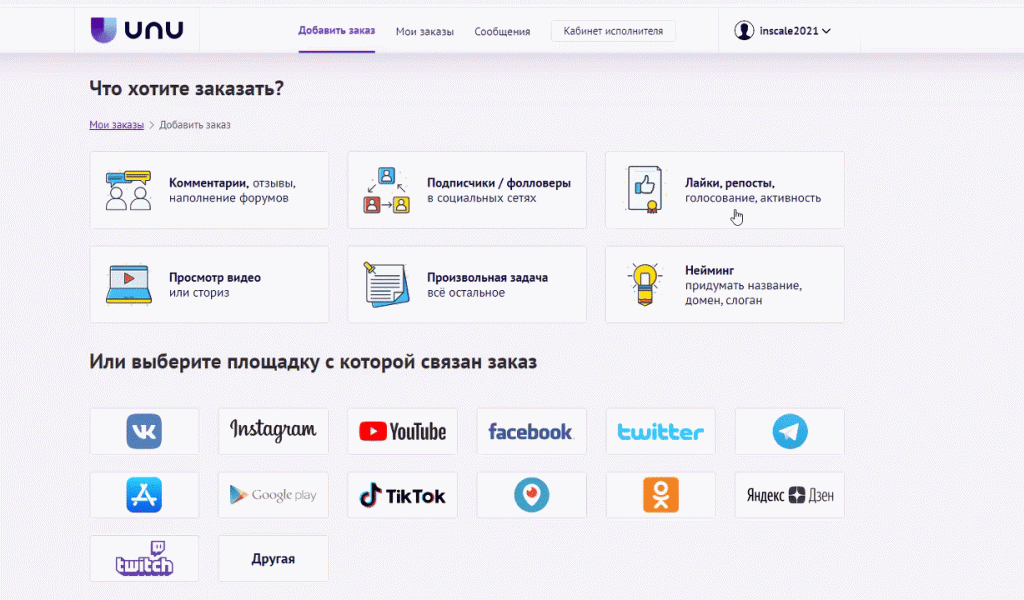1024x600 pixels.
Task: Choose the TikTok platform tile
Action: (x=402, y=495)
